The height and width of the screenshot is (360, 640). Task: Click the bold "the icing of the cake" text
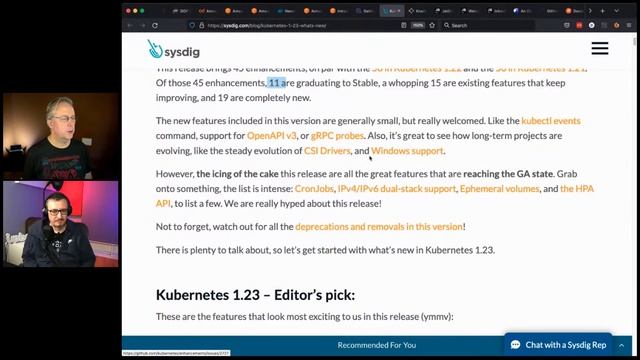(x=237, y=174)
